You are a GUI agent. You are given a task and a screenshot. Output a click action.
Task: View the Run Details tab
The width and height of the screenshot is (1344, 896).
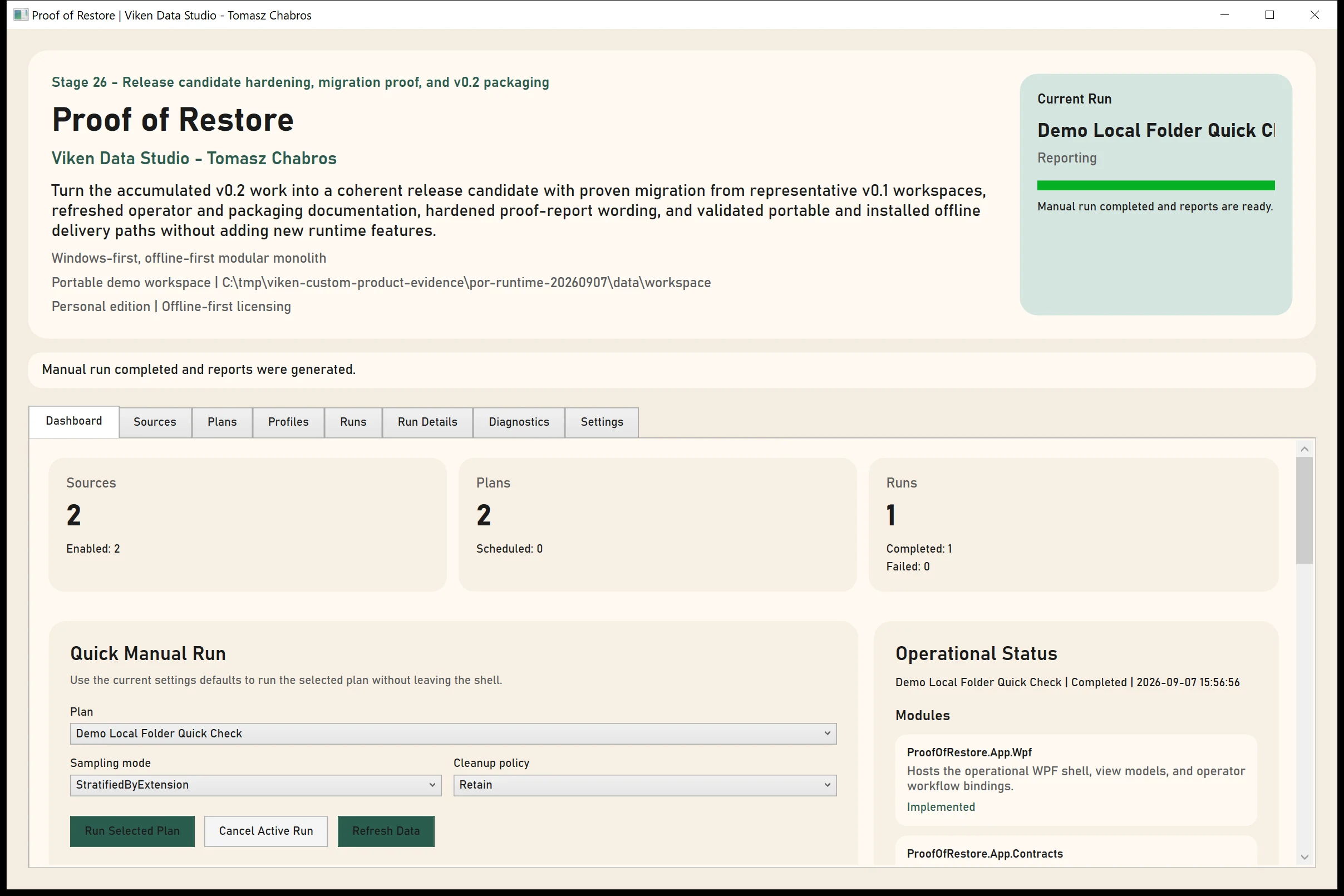tap(427, 422)
